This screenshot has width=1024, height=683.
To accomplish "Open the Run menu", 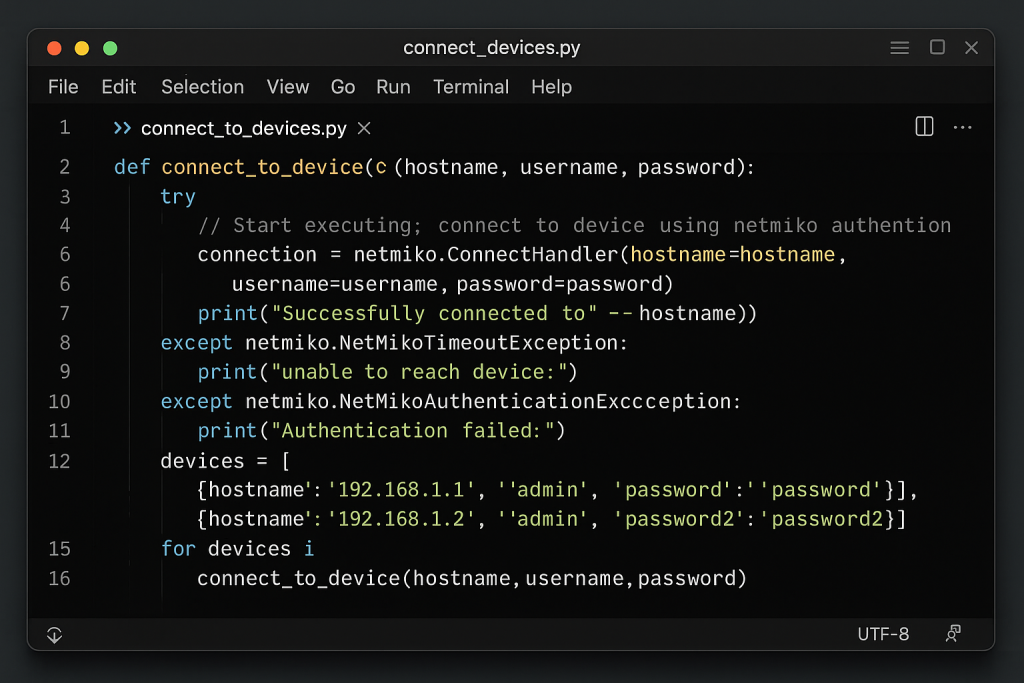I will pyautogui.click(x=393, y=87).
